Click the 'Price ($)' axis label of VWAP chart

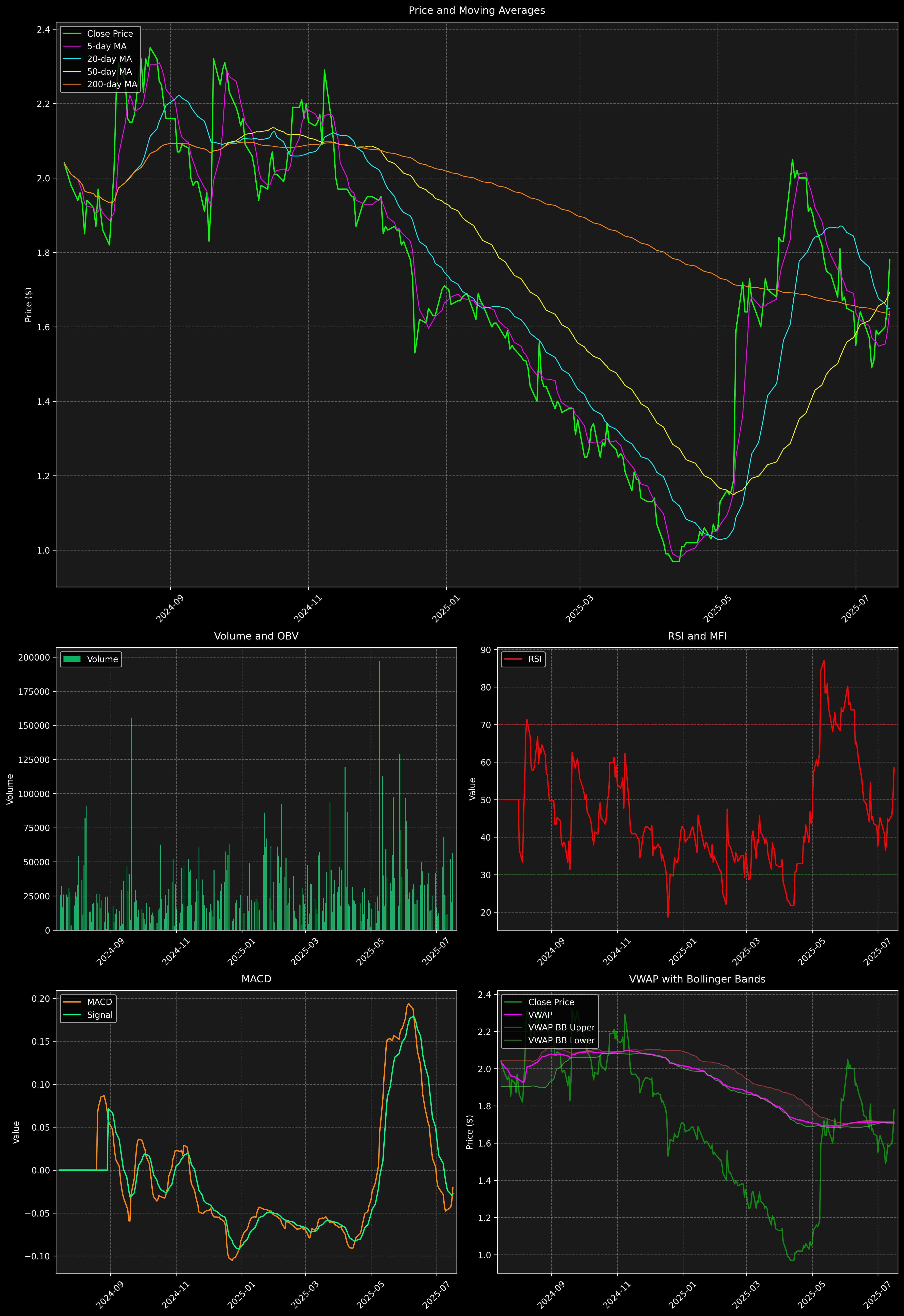coord(469,1132)
